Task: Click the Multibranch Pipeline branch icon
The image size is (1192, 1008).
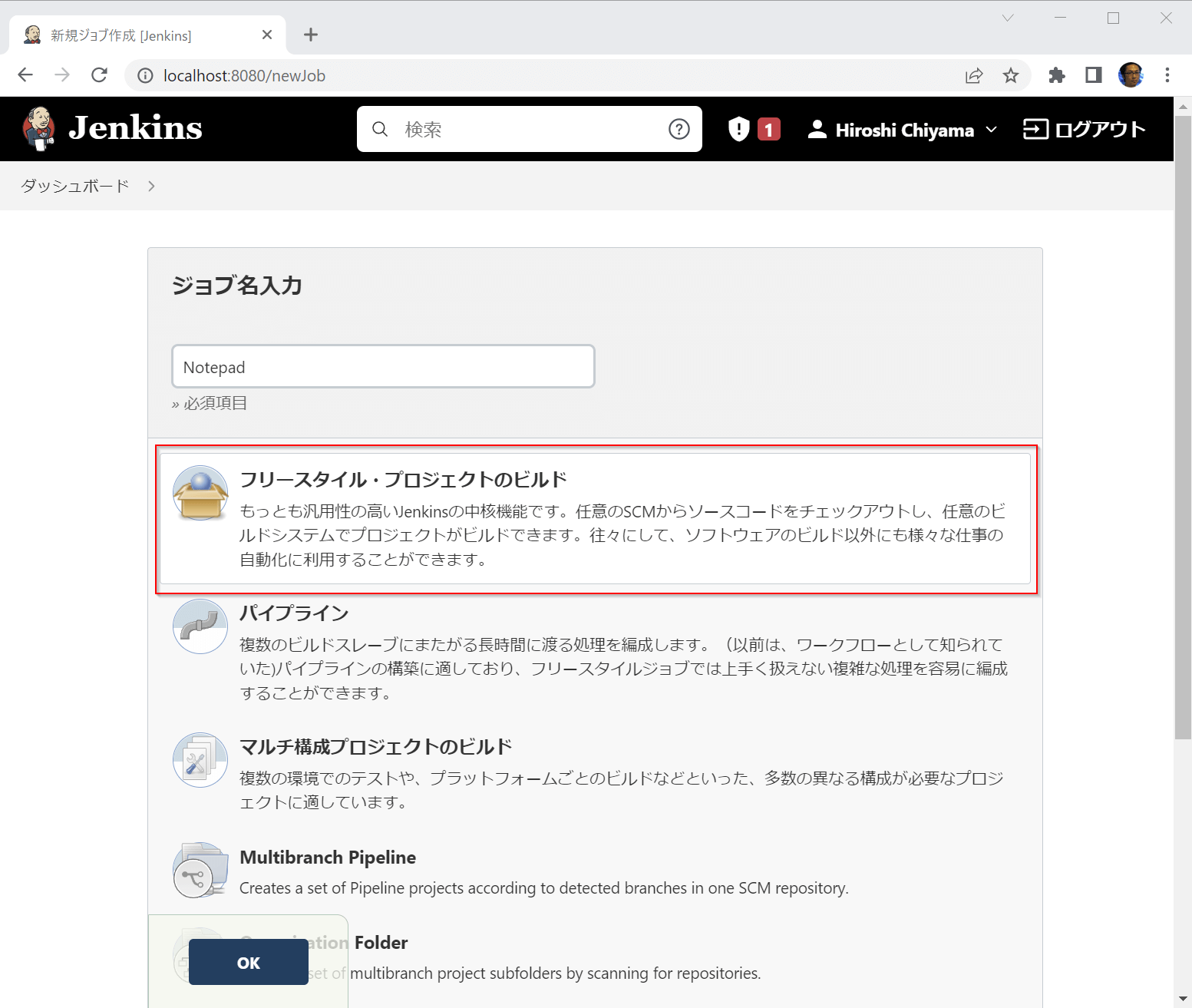Action: [200, 871]
